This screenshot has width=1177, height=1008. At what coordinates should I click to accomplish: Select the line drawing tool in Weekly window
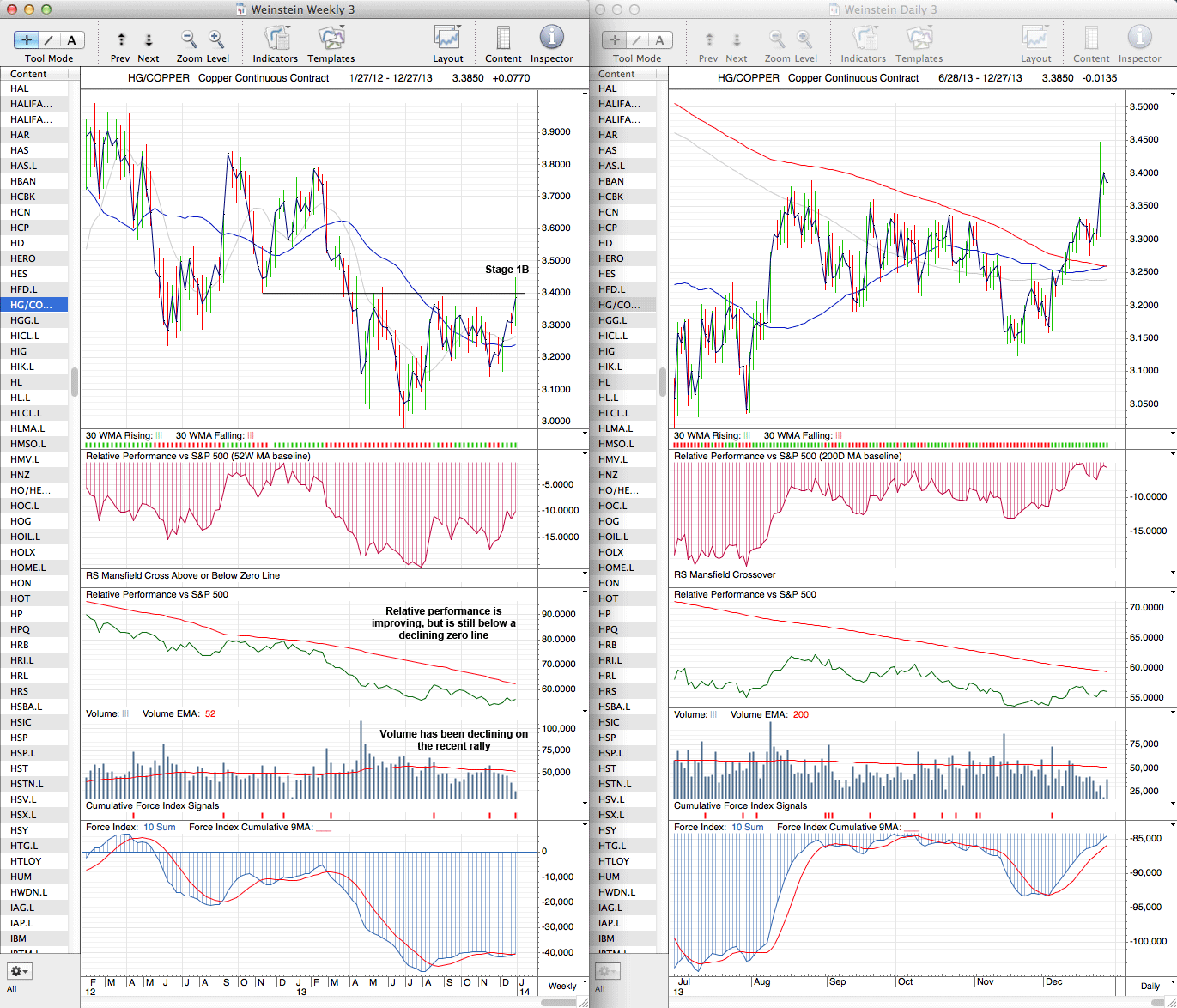(x=49, y=39)
